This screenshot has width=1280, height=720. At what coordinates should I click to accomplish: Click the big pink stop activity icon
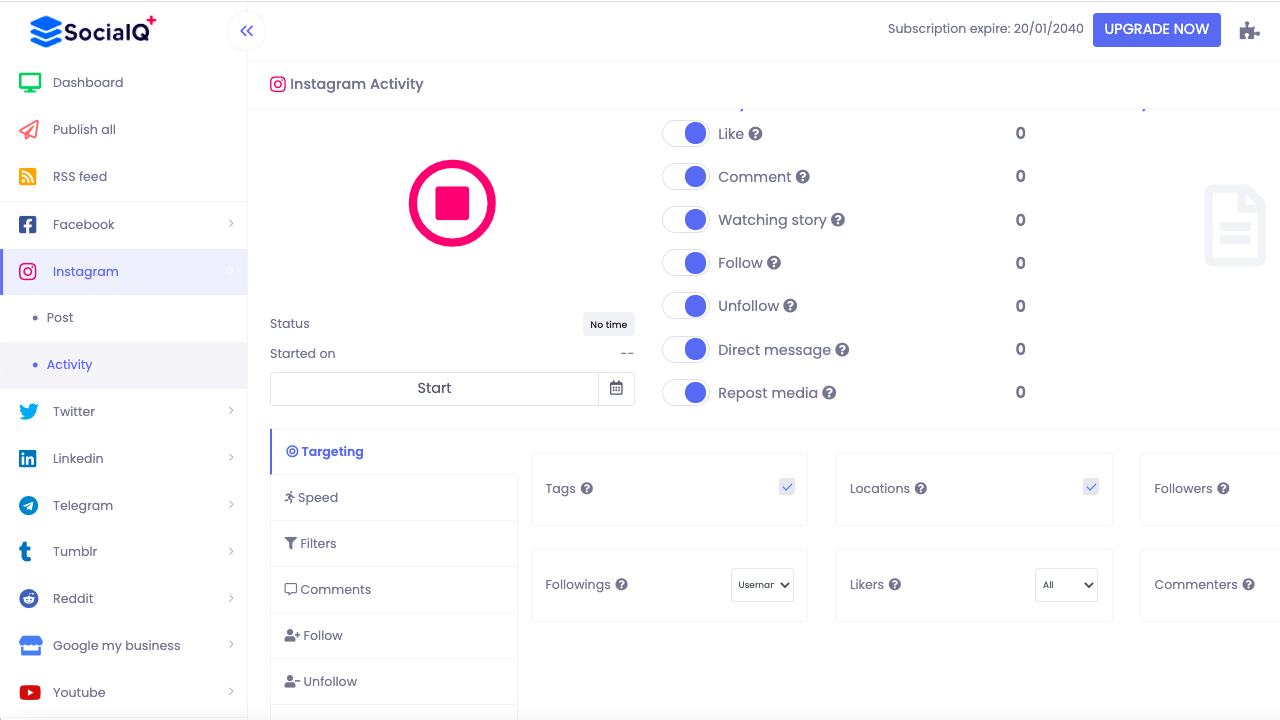[452, 203]
